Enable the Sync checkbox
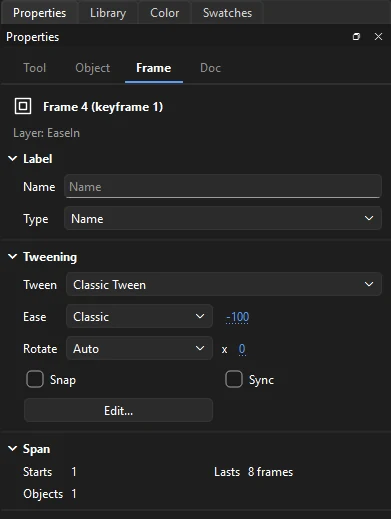This screenshot has height=519, width=391. coord(234,379)
